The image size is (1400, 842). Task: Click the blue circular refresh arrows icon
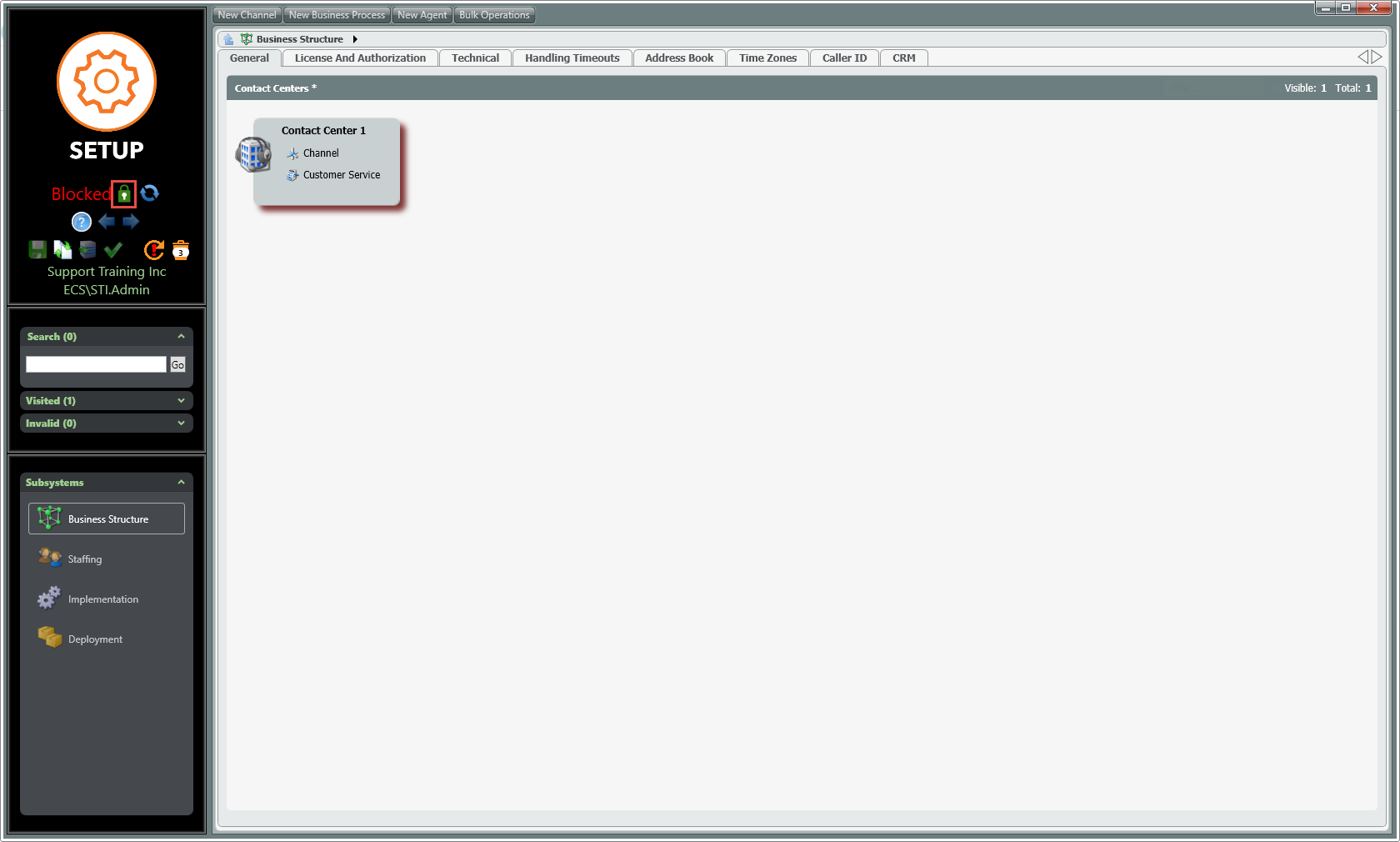150,193
